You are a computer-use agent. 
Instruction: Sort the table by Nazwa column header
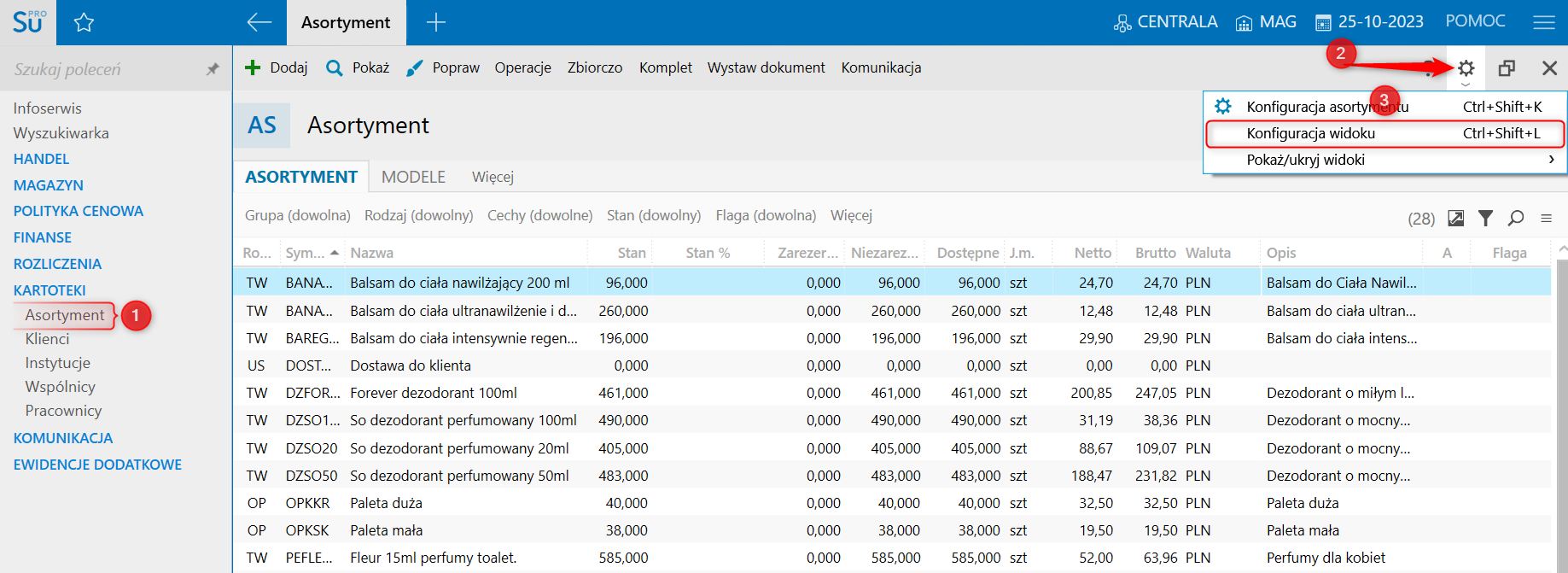[372, 253]
